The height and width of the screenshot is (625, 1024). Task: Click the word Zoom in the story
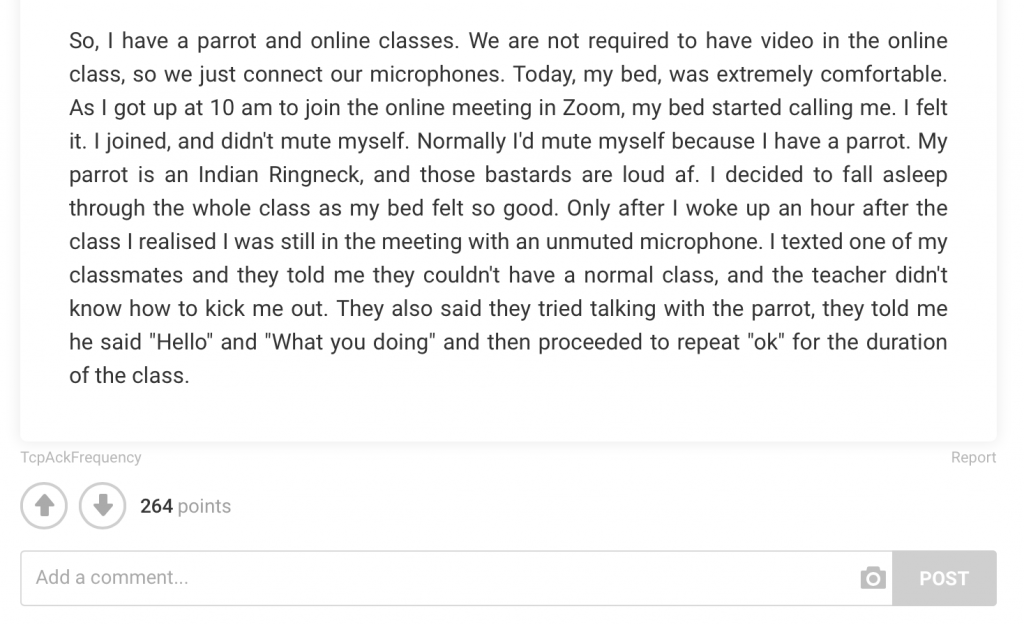(592, 108)
